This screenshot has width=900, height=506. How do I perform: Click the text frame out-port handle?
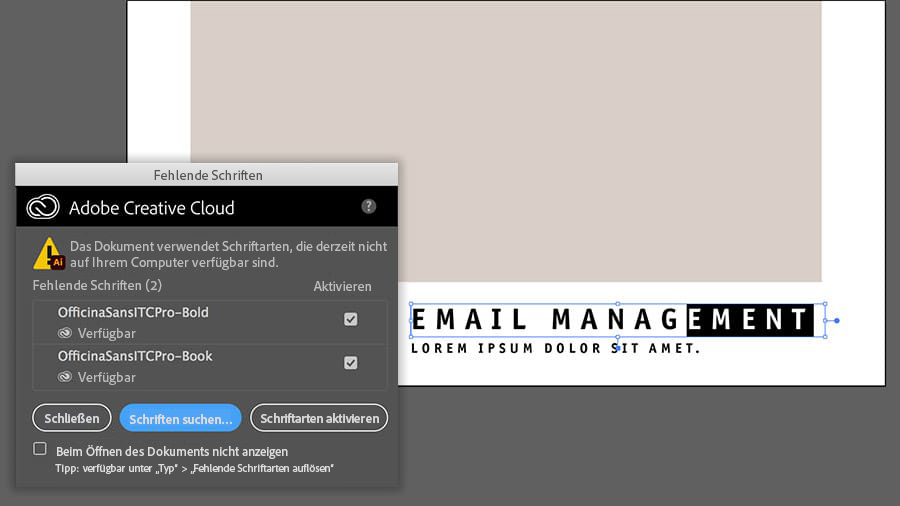coord(836,321)
